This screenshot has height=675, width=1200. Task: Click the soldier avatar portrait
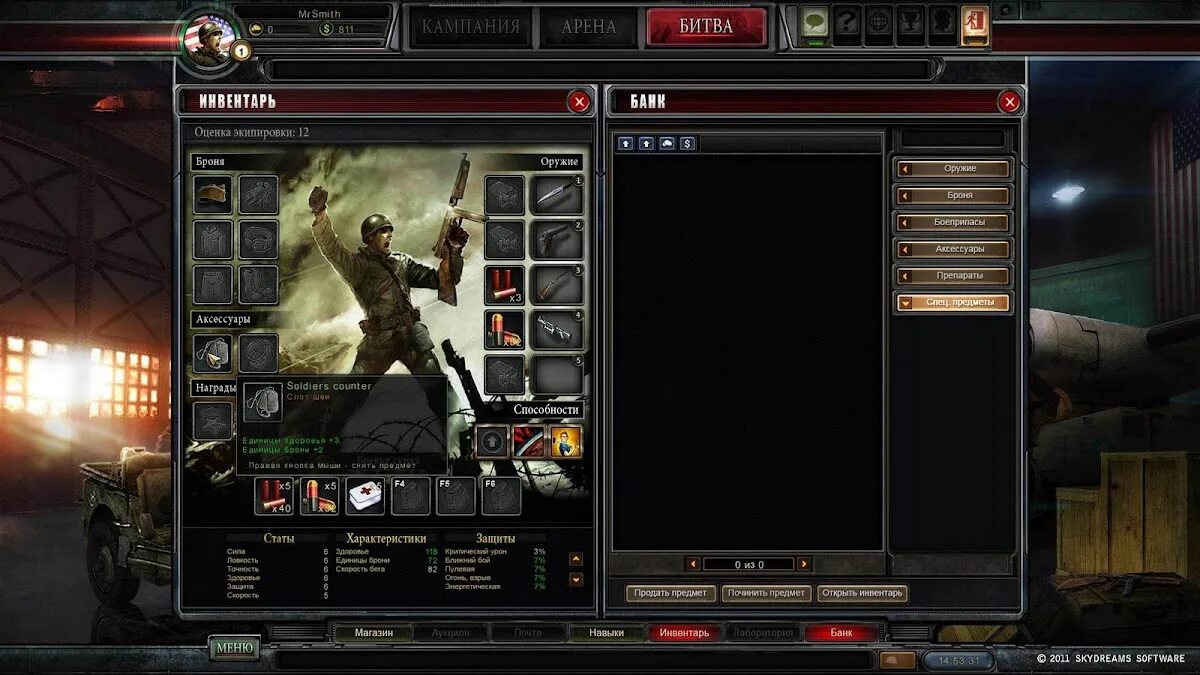(210, 39)
